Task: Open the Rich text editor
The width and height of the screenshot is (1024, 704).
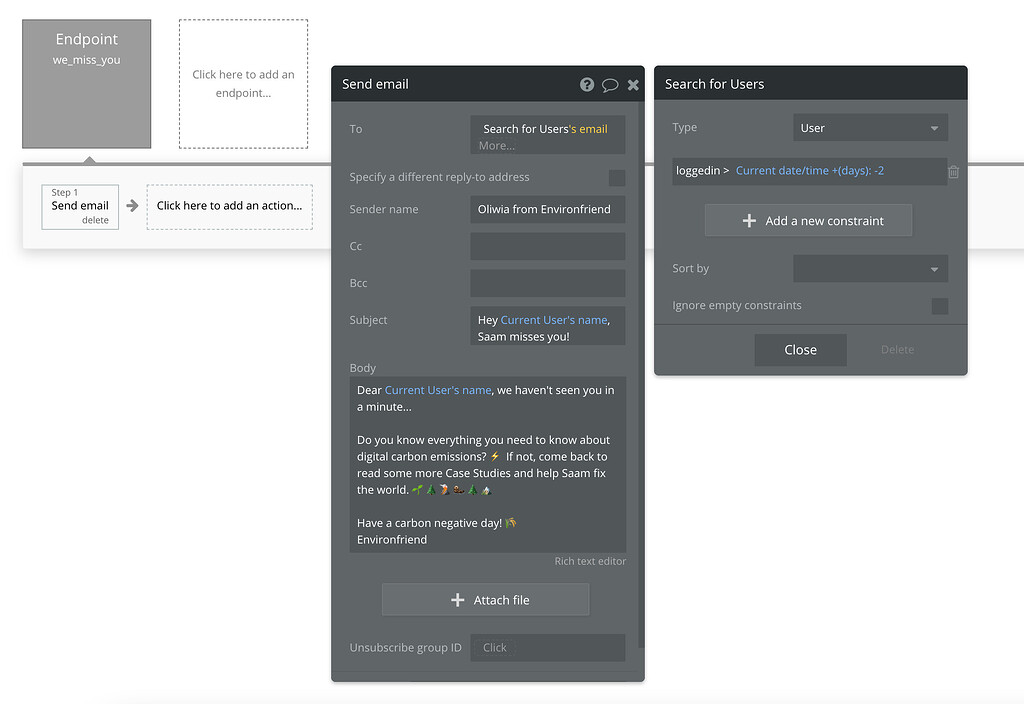Action: [590, 561]
